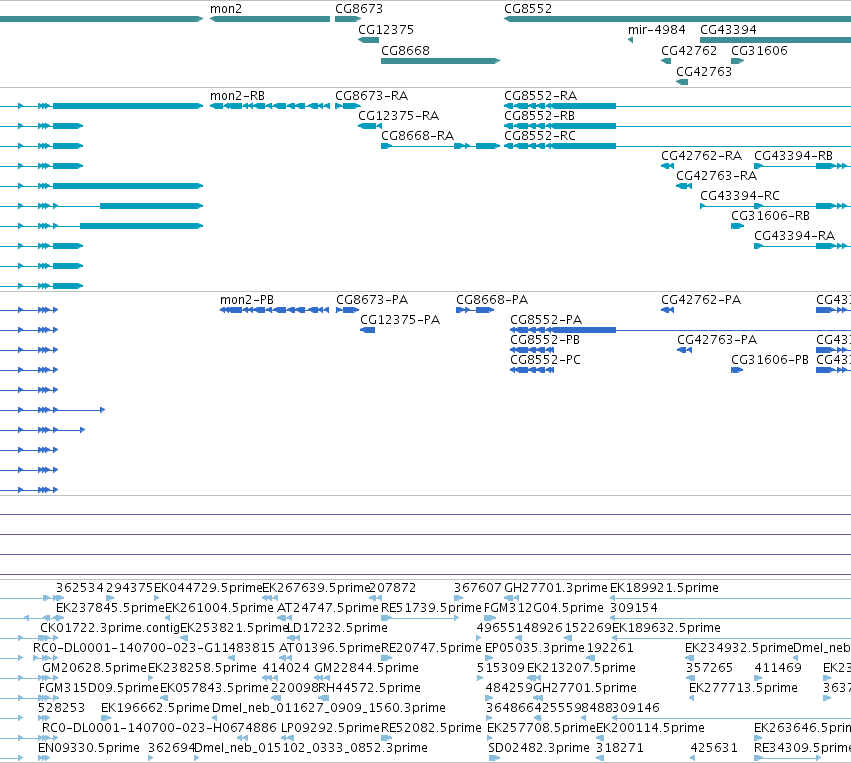Select the mon2 gene label
The image size is (851, 763).
[x=226, y=9]
